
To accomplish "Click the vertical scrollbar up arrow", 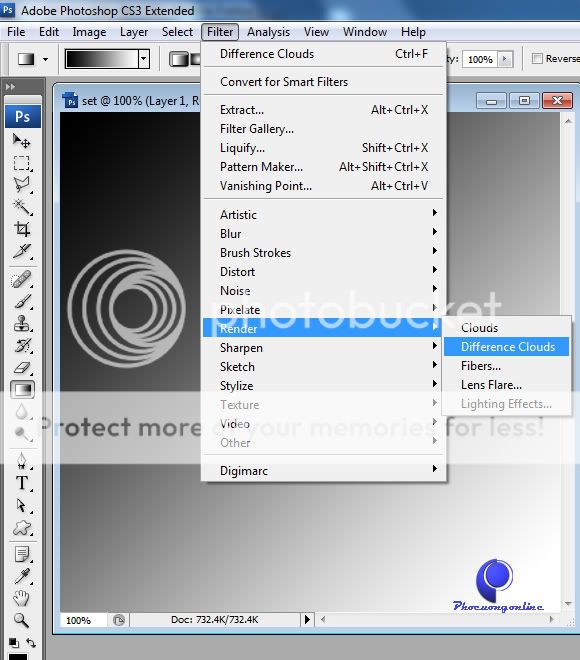I will coord(568,121).
